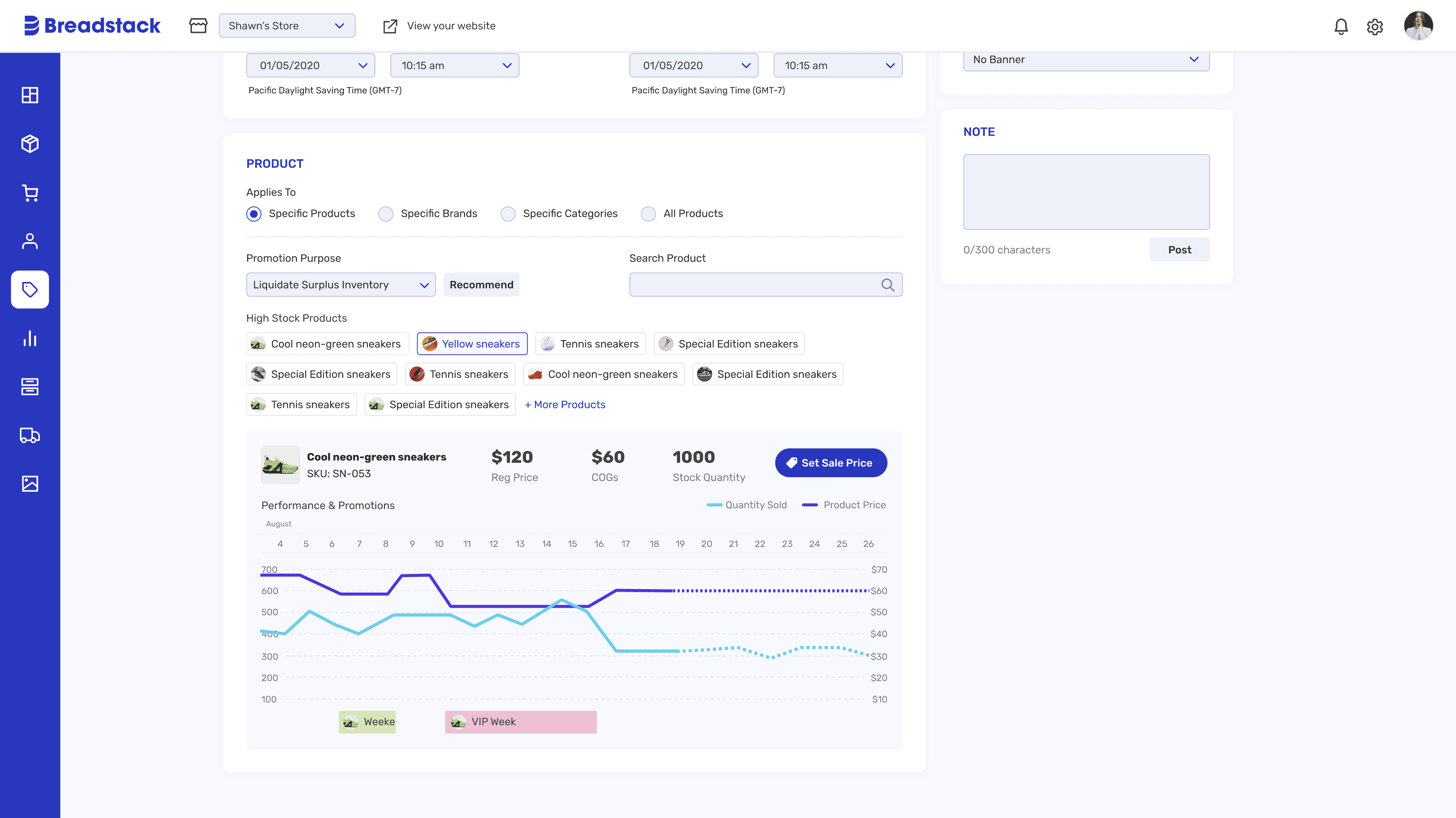Select the Specific Categories radio button
This screenshot has height=818, width=1456.
(x=508, y=214)
